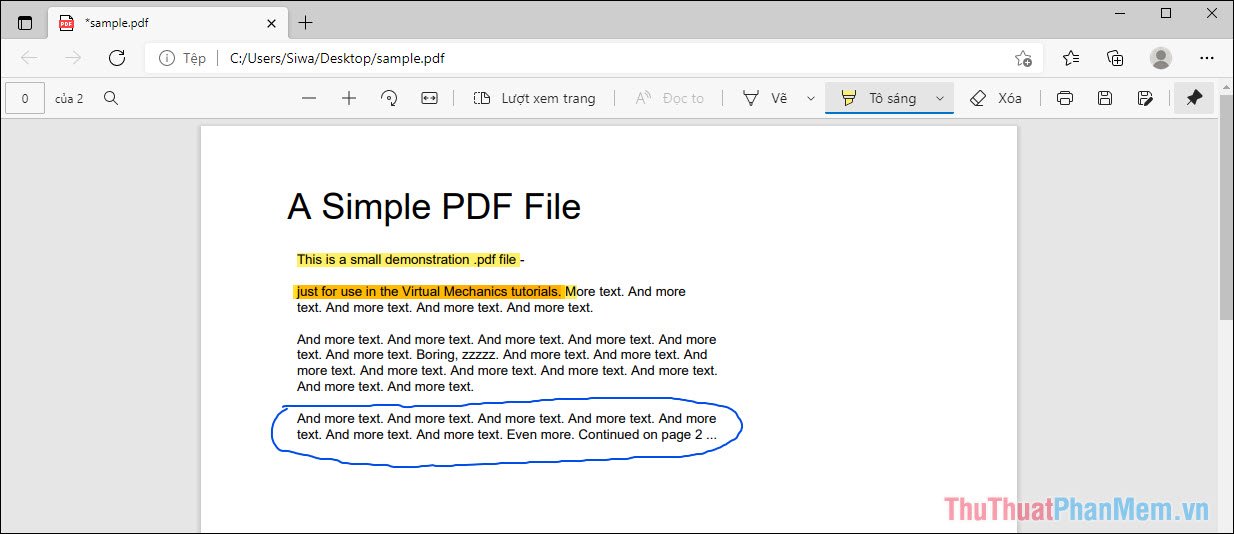The image size is (1234, 534).
Task: Rotate the PDF page
Action: click(x=390, y=98)
